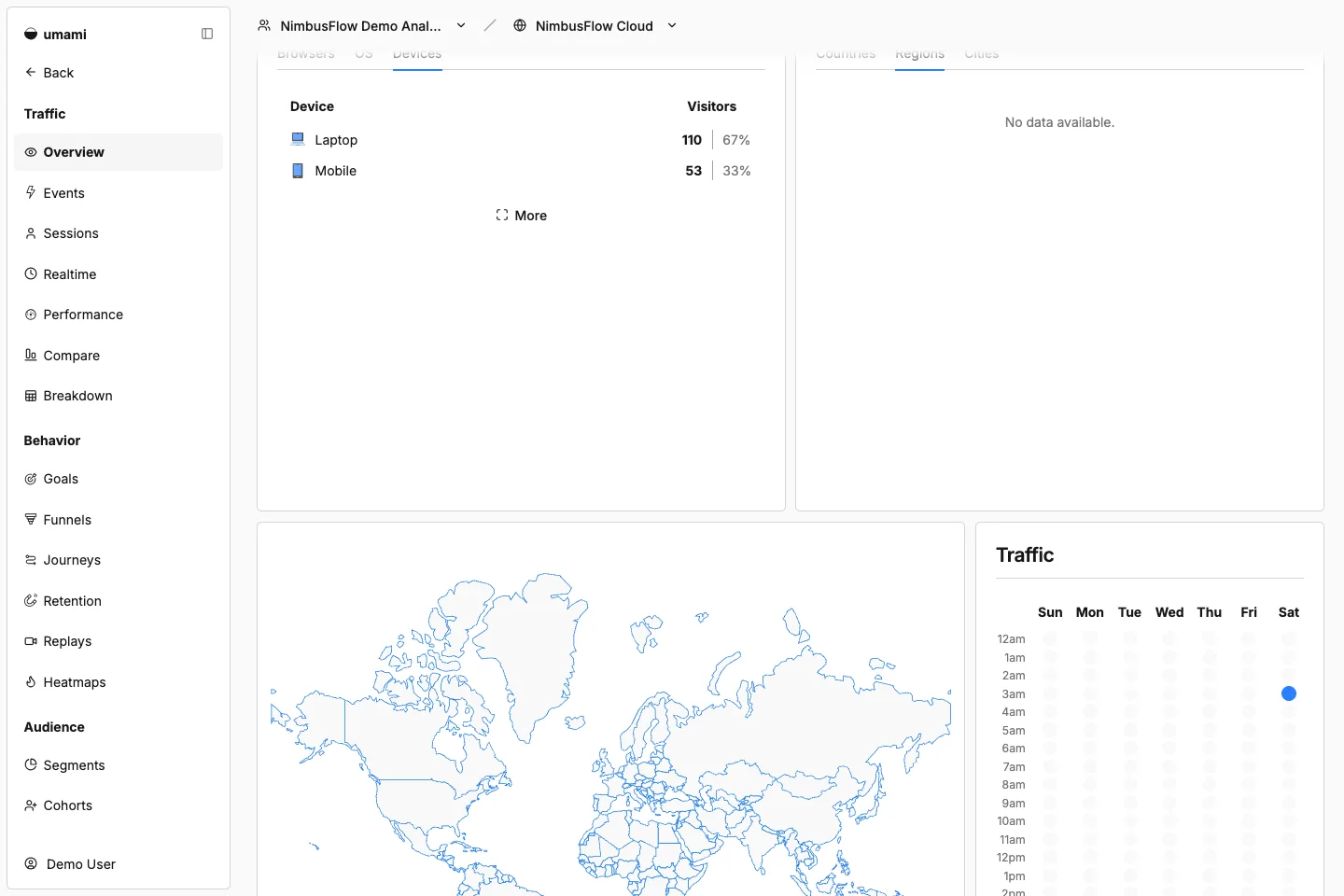1344x896 pixels.
Task: Click the Events lightning icon
Action: pos(31,192)
